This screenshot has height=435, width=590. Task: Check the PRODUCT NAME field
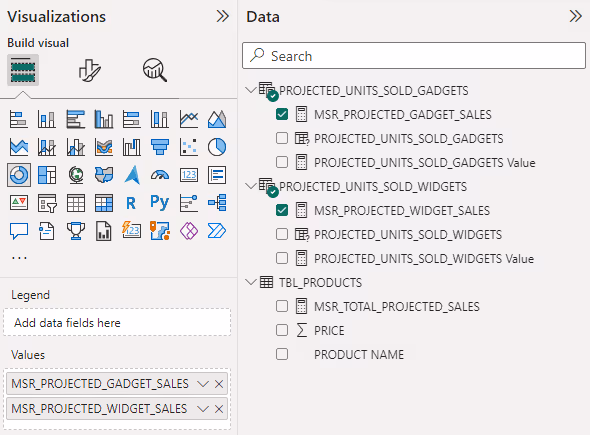tap(282, 354)
